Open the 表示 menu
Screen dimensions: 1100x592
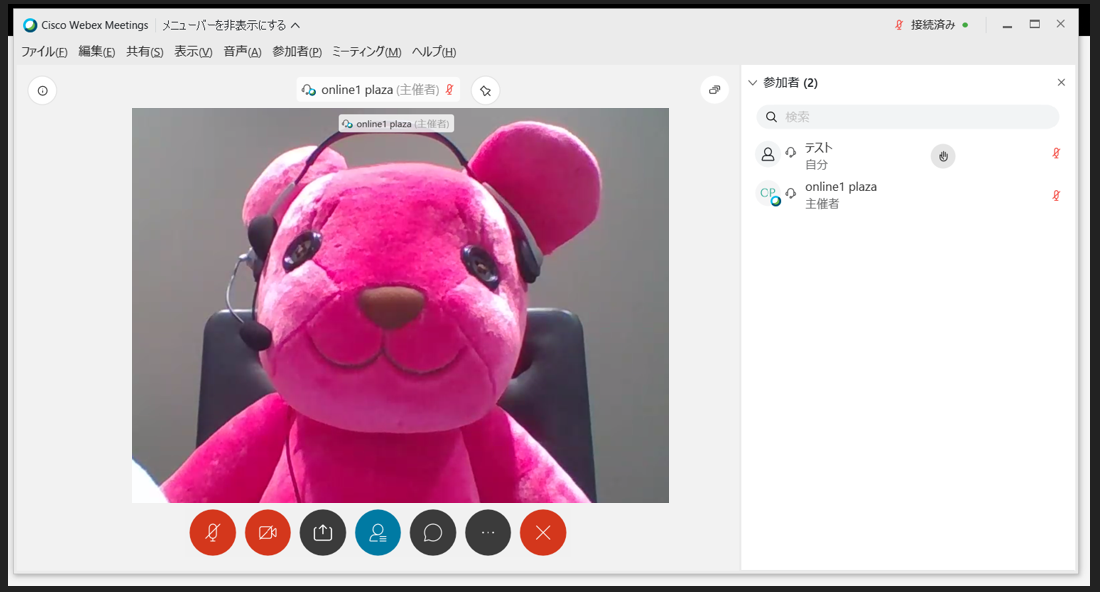click(x=193, y=52)
